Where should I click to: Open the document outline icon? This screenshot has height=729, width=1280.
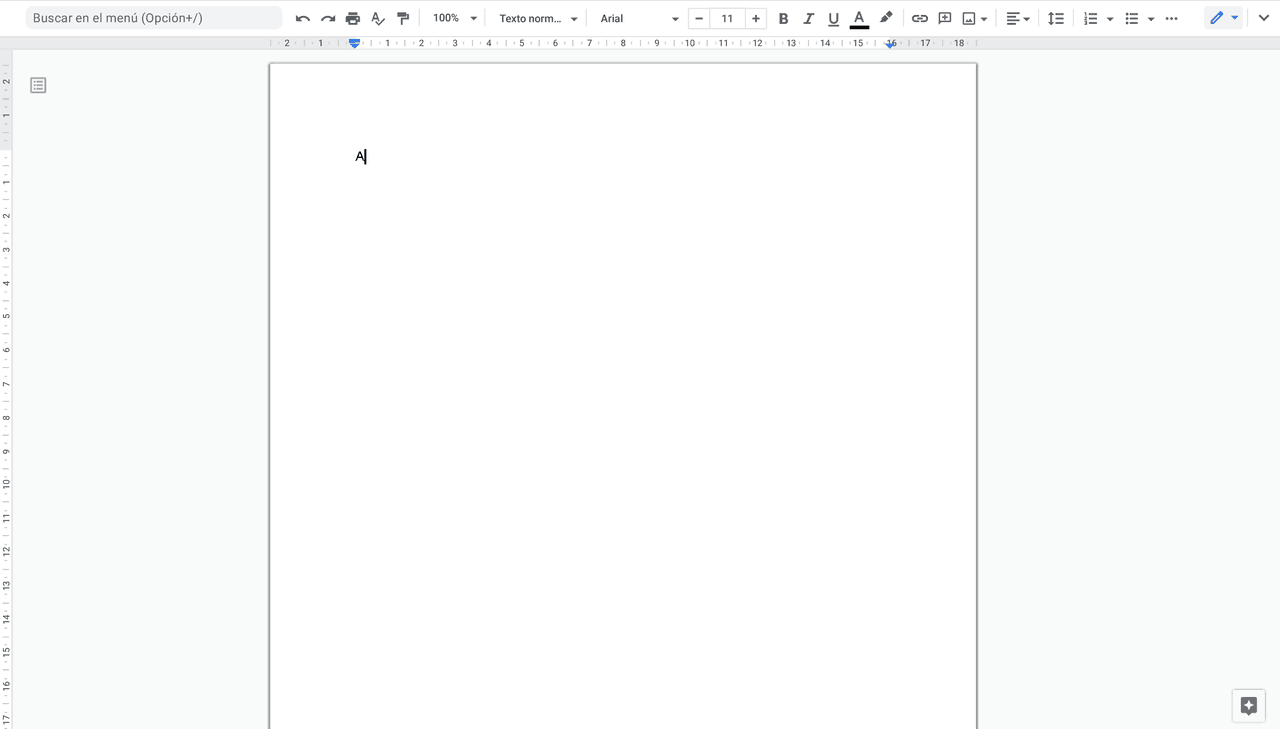coord(38,86)
